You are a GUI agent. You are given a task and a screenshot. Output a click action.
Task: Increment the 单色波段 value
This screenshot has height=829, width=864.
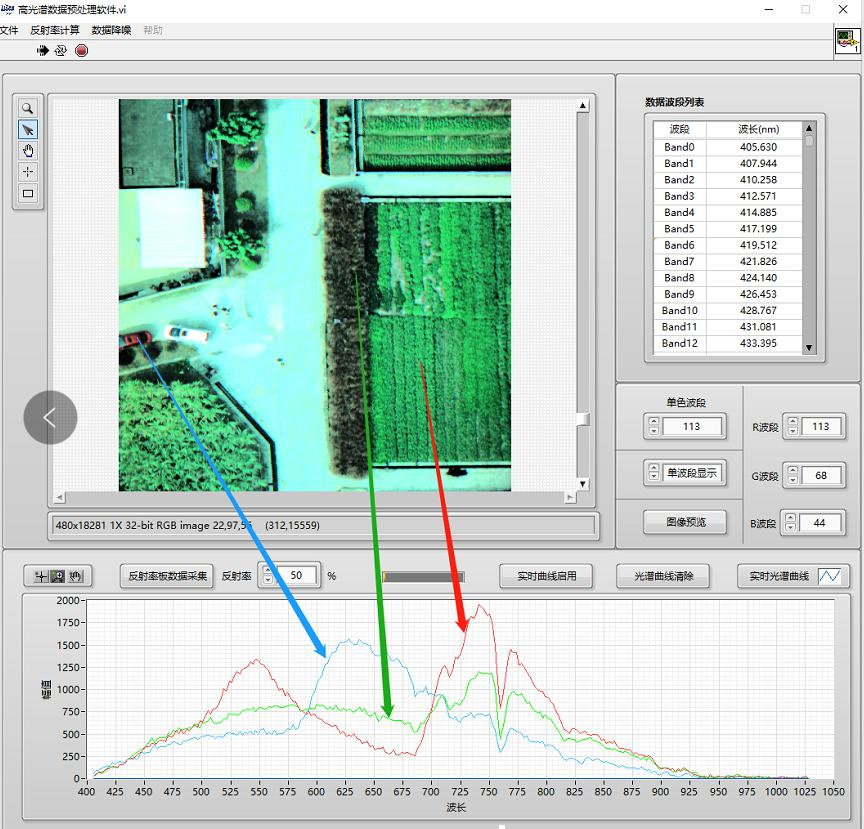(x=654, y=422)
